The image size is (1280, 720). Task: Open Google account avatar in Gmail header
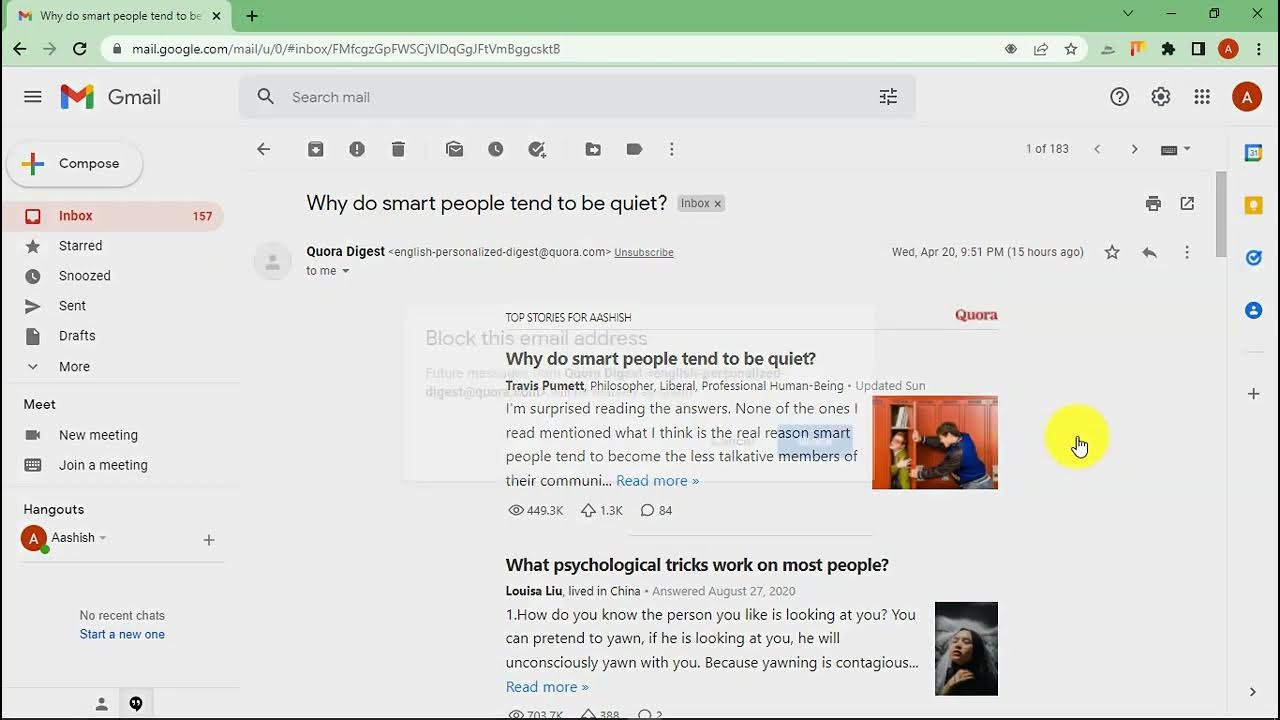coord(1246,97)
